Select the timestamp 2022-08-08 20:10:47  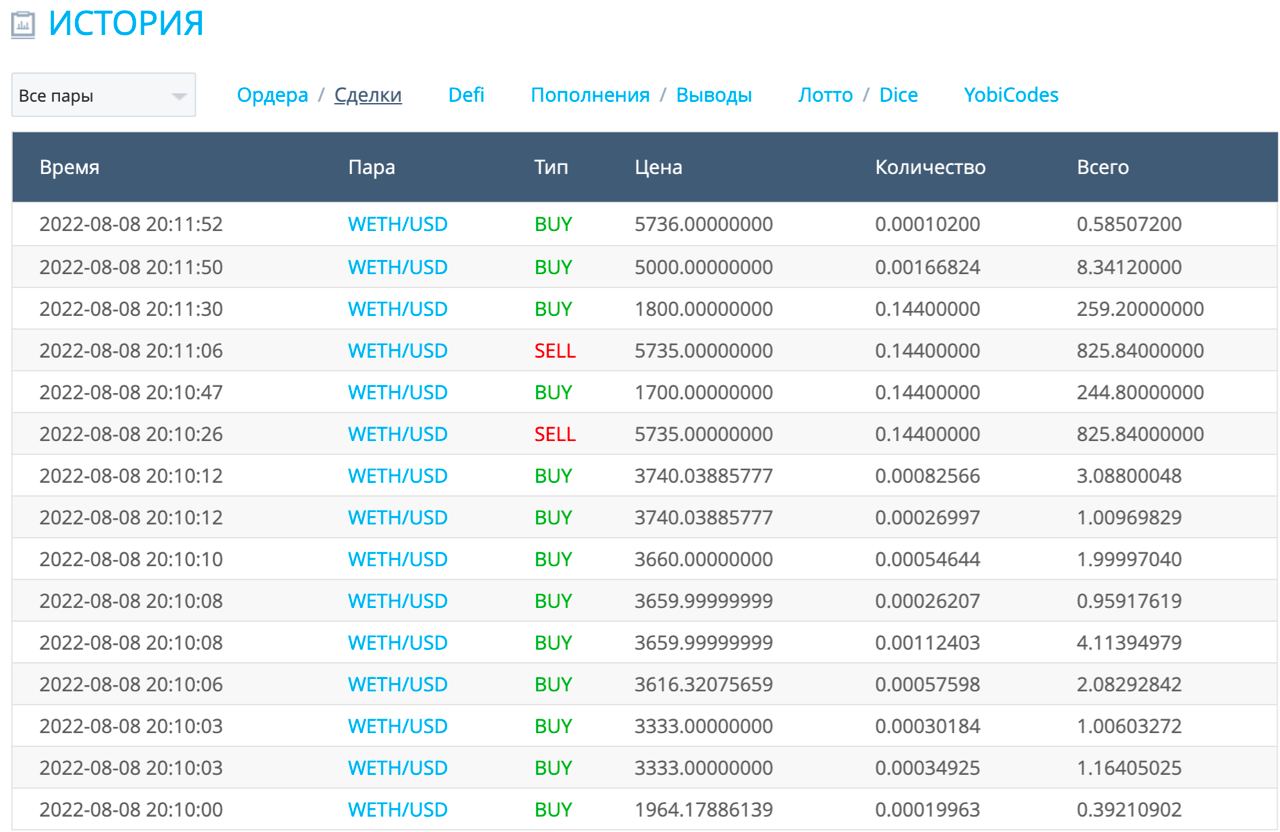[131, 391]
